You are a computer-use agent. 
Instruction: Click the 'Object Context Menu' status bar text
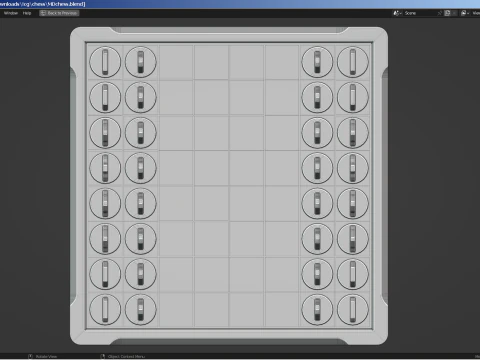pos(126,356)
